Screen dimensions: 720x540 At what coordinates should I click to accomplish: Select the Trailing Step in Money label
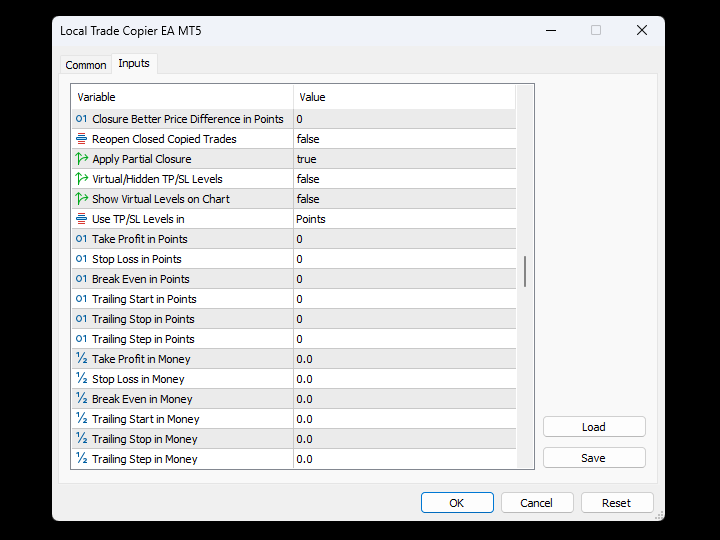coord(145,459)
